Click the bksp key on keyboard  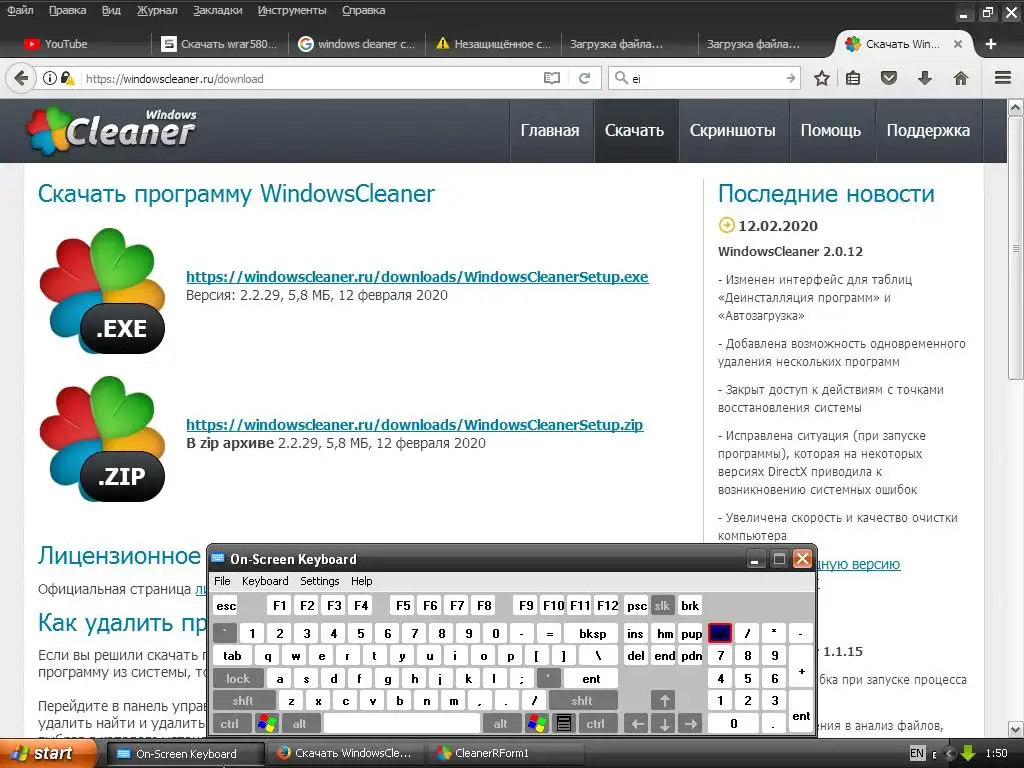(593, 633)
